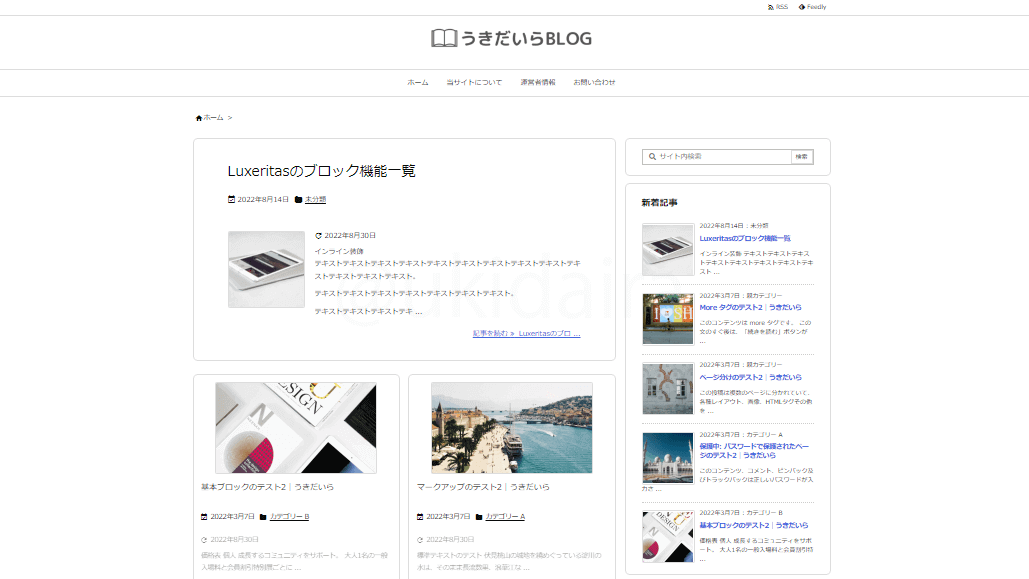Click the design thumbnail beside 基本ブロックのテスト2 in 新着記事

coord(668,537)
